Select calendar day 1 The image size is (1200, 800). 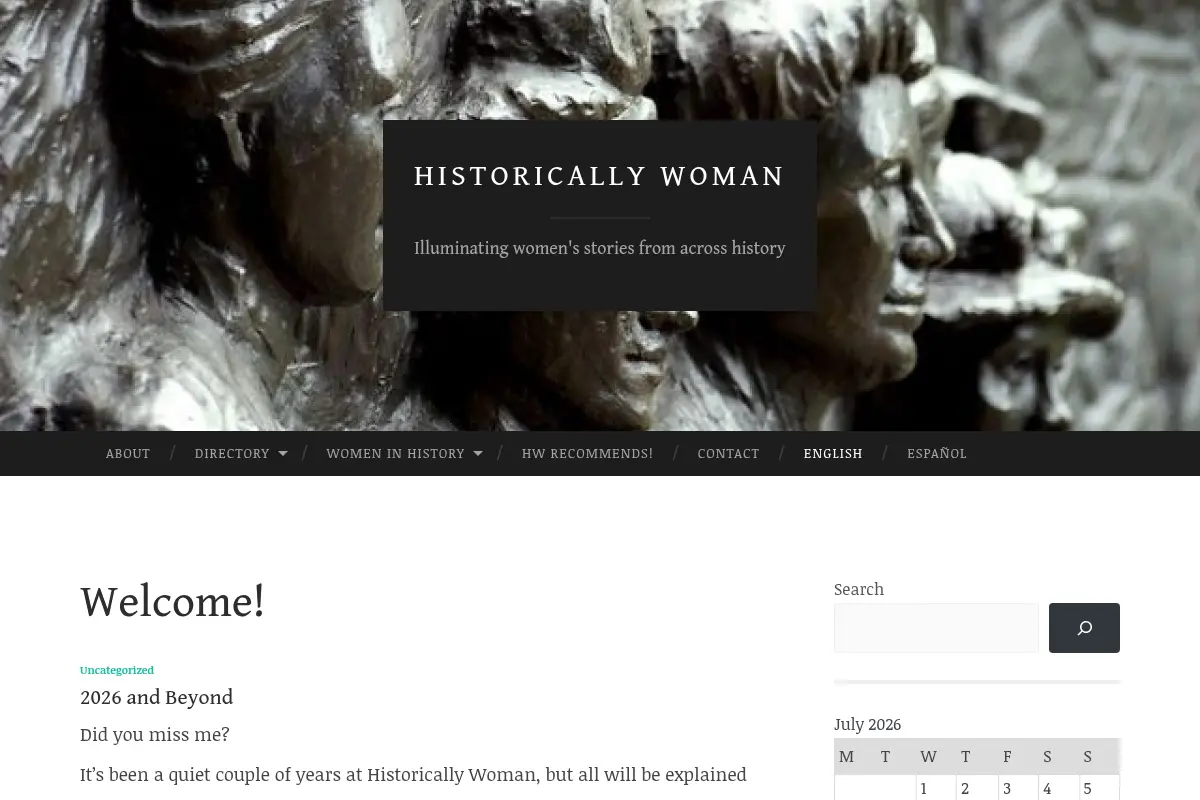[924, 788]
